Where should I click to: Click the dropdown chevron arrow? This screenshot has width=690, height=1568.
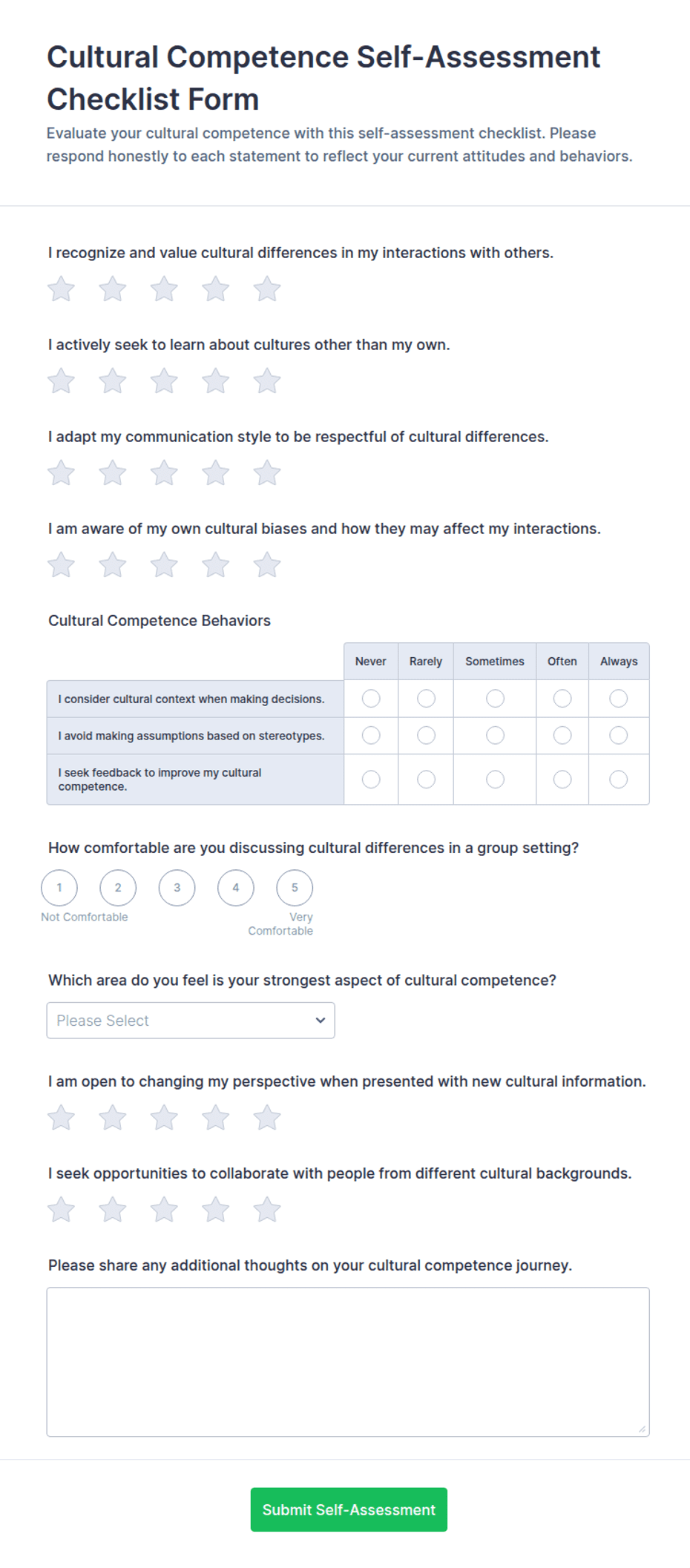pyautogui.click(x=321, y=1021)
